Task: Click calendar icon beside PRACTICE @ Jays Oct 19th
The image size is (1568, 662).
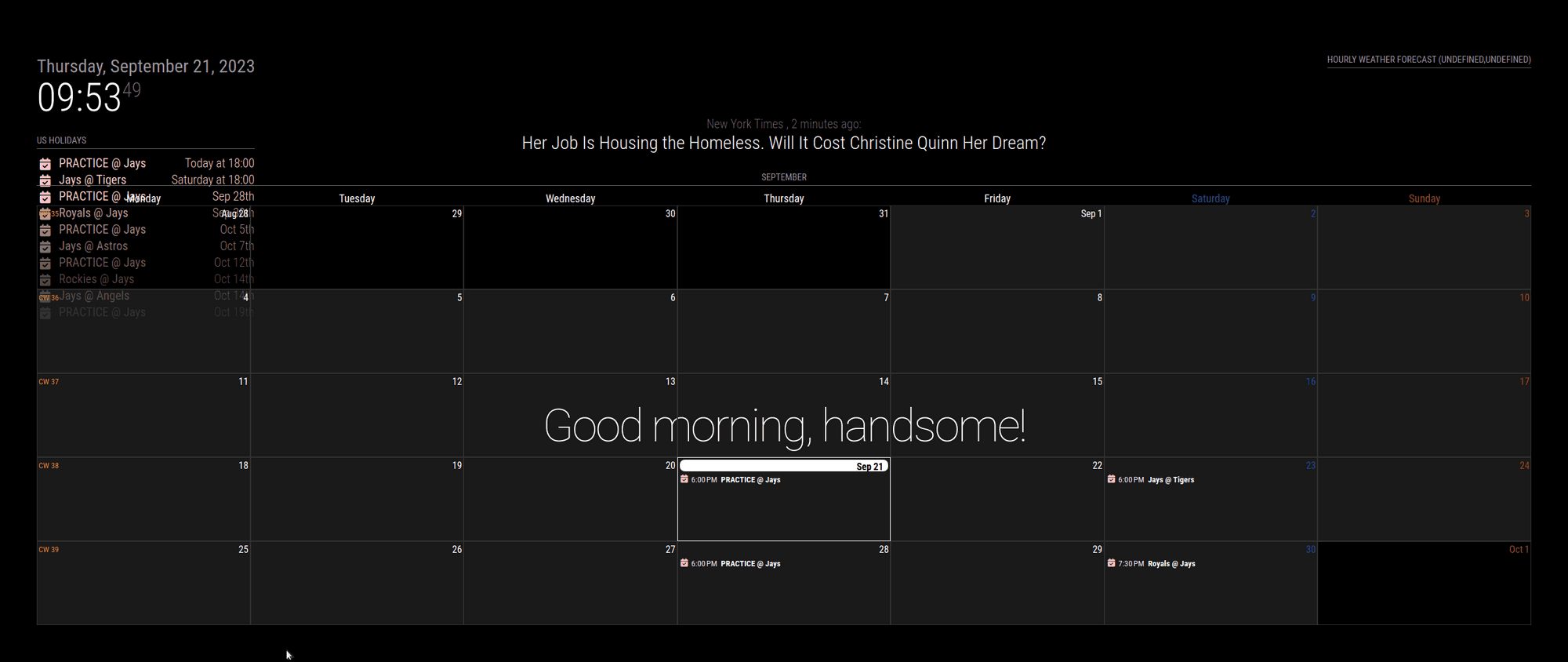Action: pyautogui.click(x=45, y=312)
